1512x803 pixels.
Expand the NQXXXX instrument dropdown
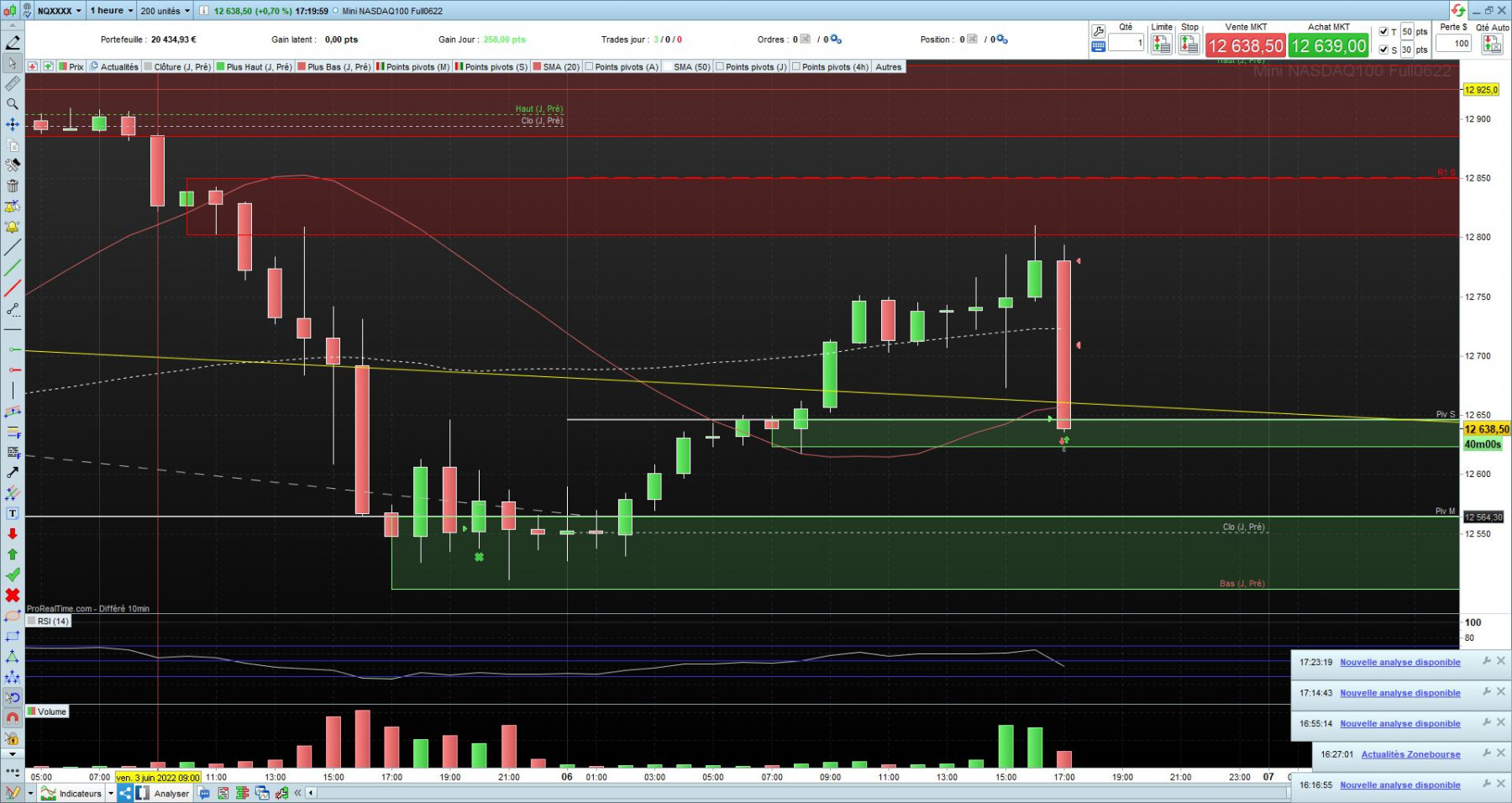point(60,11)
